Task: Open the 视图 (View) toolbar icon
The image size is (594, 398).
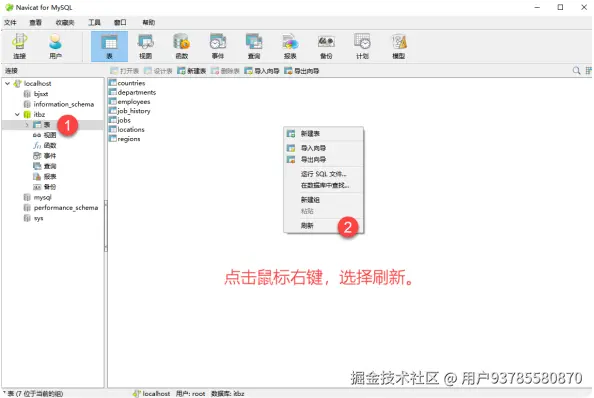Action: (145, 46)
